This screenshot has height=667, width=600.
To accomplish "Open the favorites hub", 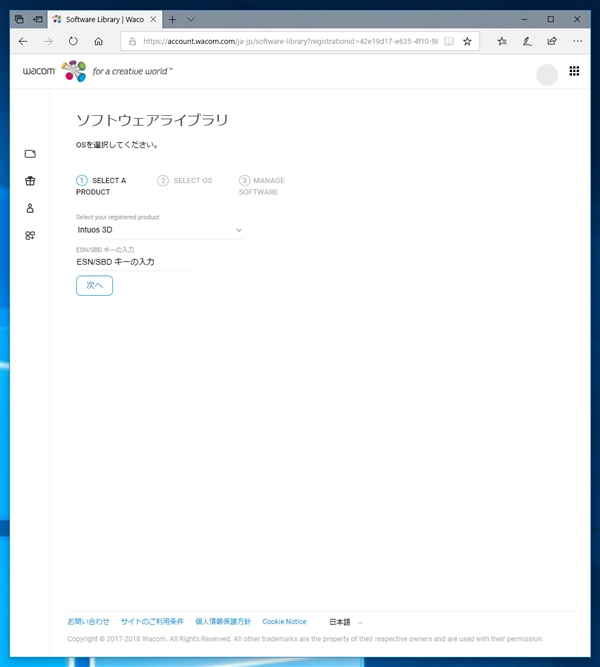I will point(502,41).
